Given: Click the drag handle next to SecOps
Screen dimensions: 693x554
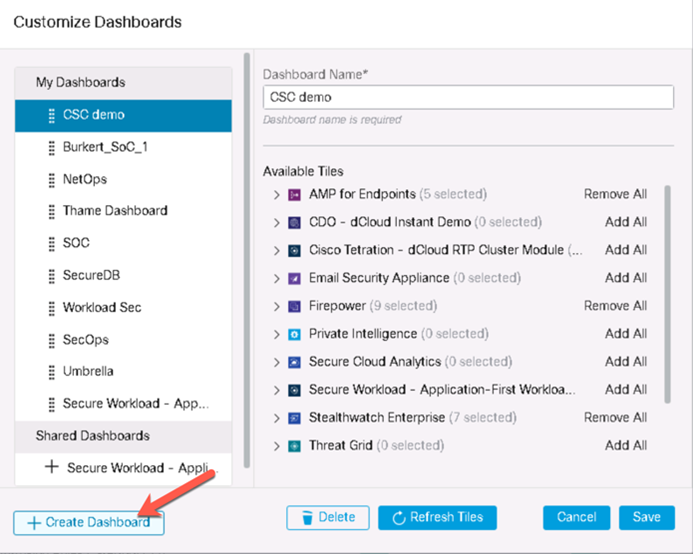Looking at the screenshot, I should coord(52,340).
